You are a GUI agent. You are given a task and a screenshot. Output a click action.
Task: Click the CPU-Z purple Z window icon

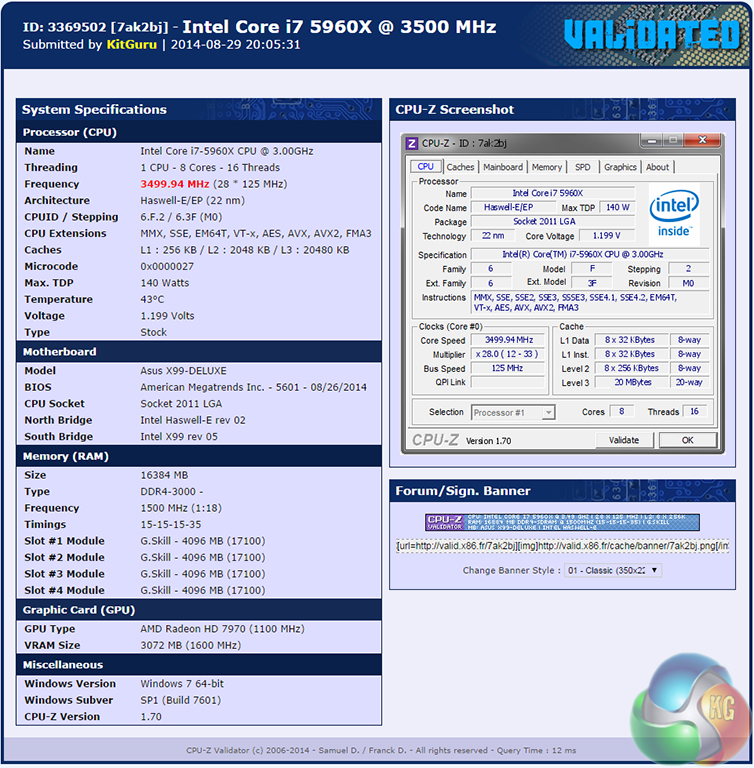[x=412, y=144]
